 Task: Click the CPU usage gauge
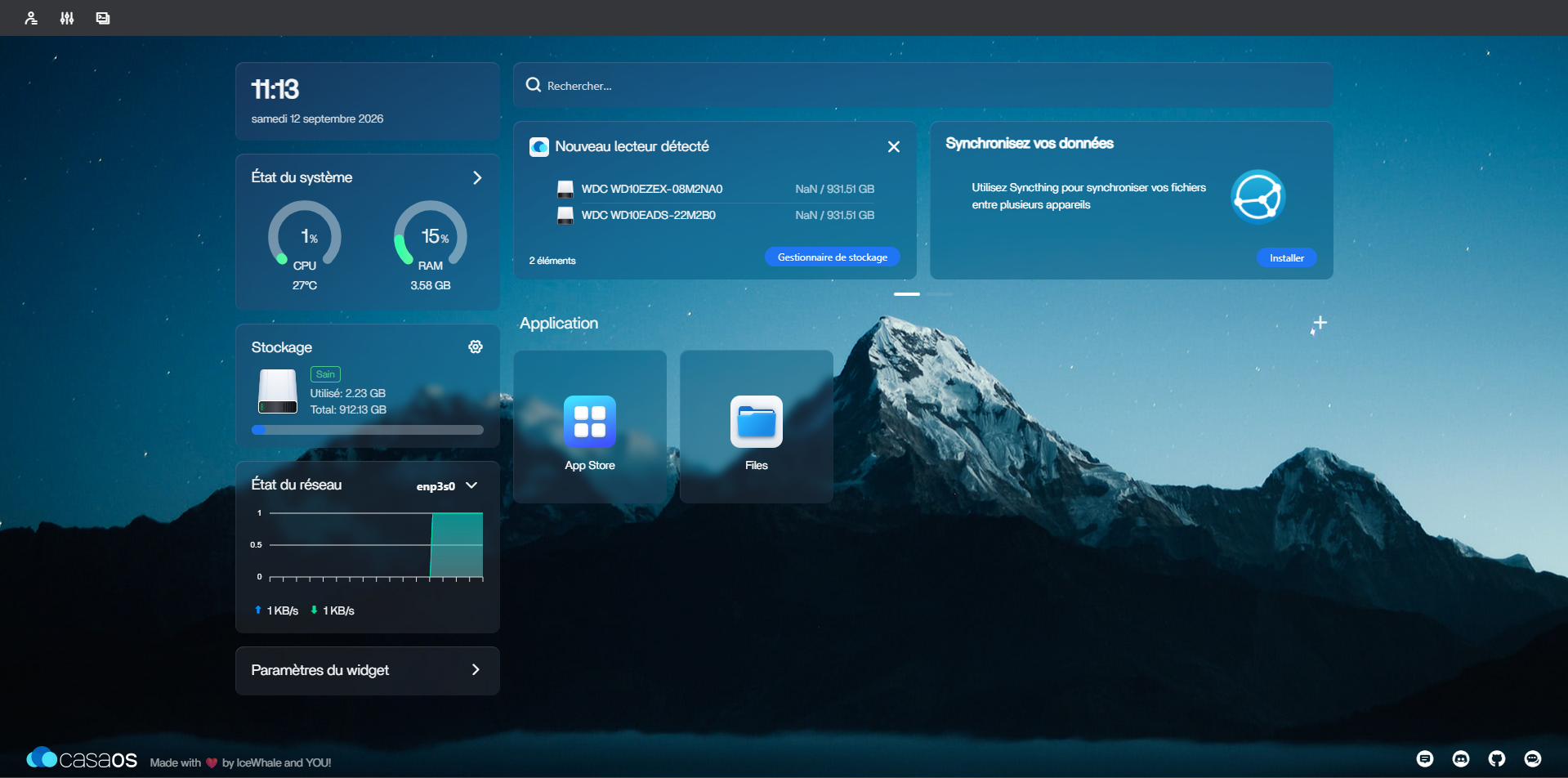point(305,235)
